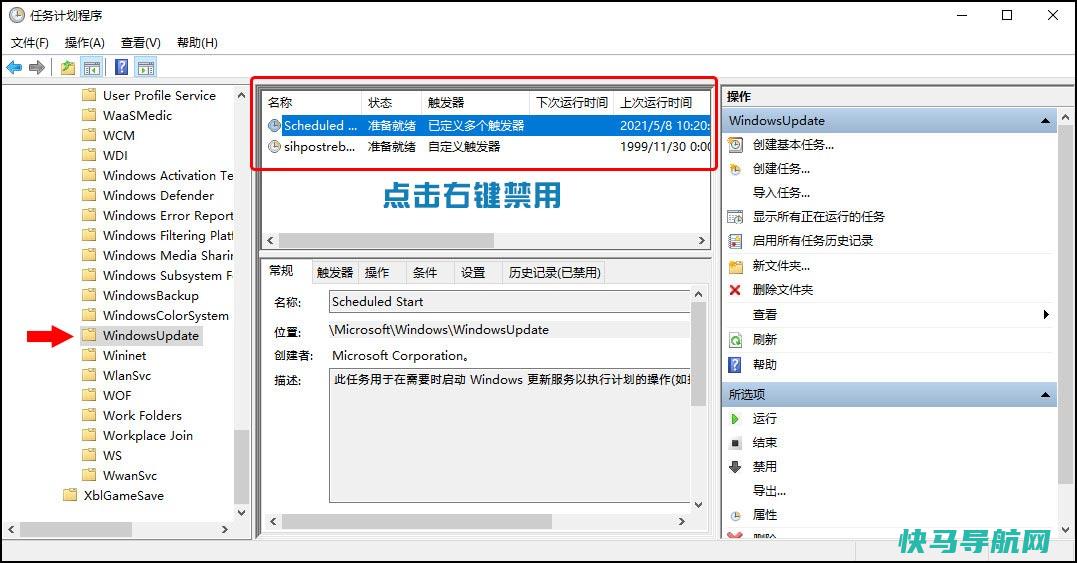The image size is (1077, 563).
Task: Switch to the 条件 tab
Action: (424, 273)
